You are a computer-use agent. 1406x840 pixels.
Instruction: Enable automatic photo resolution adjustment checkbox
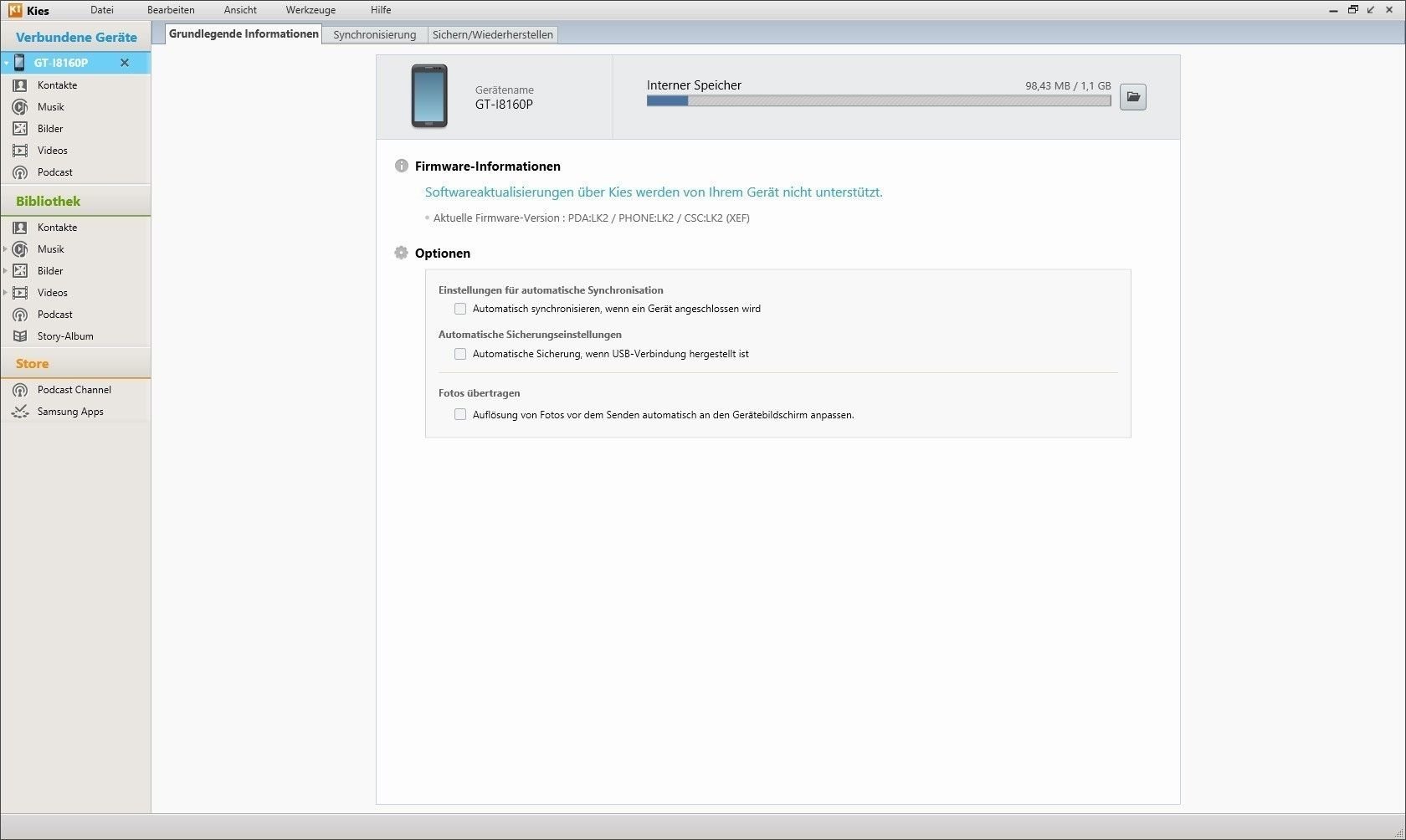pyautogui.click(x=460, y=414)
